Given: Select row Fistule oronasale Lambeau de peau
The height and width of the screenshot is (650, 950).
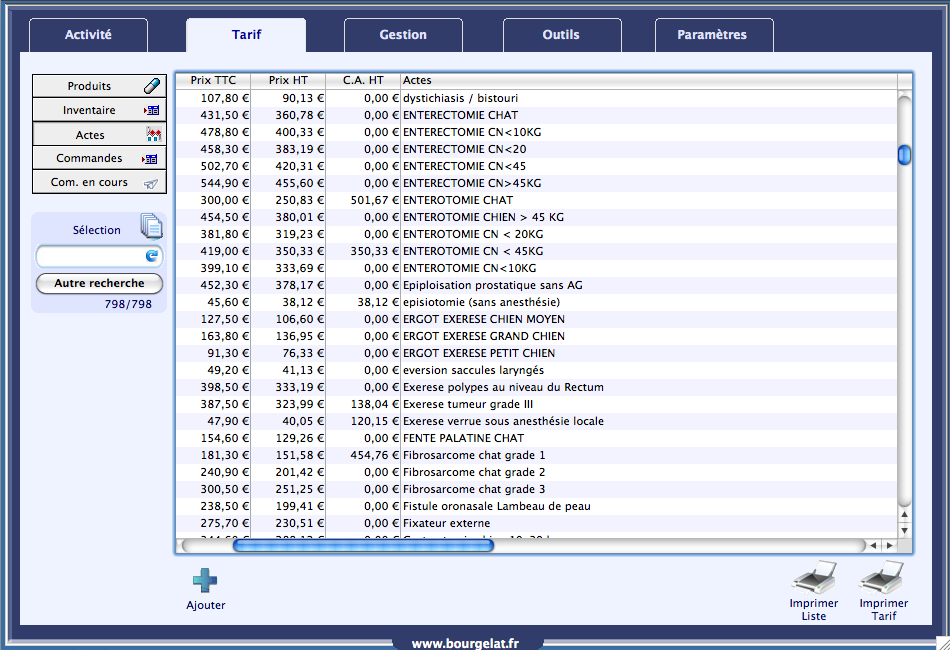Looking at the screenshot, I should click(536, 505).
